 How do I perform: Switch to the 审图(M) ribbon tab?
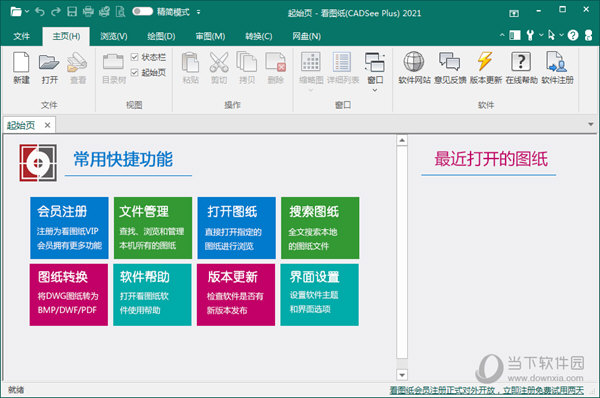point(210,36)
